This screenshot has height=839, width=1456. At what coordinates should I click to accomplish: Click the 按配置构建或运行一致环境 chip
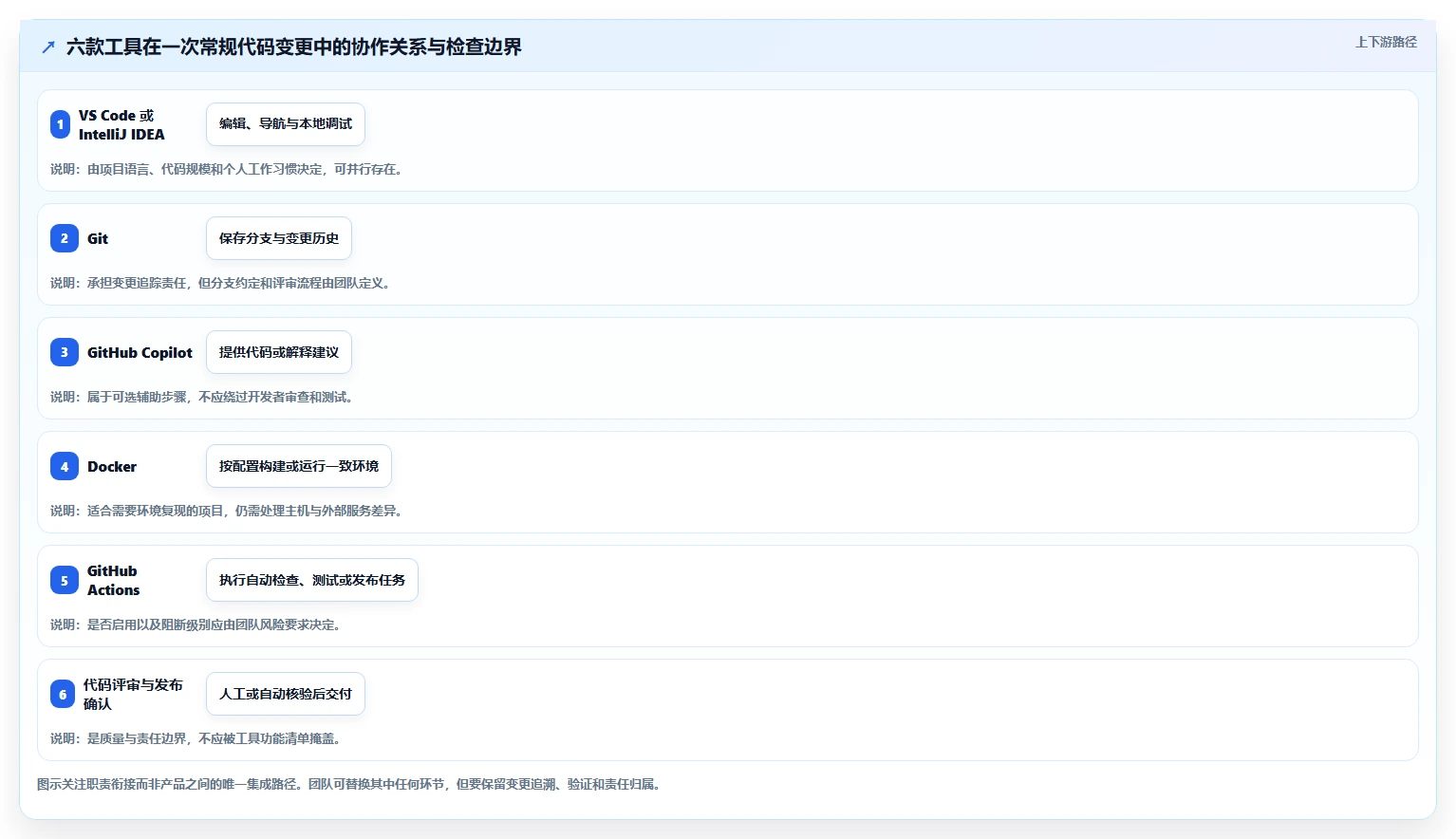299,466
